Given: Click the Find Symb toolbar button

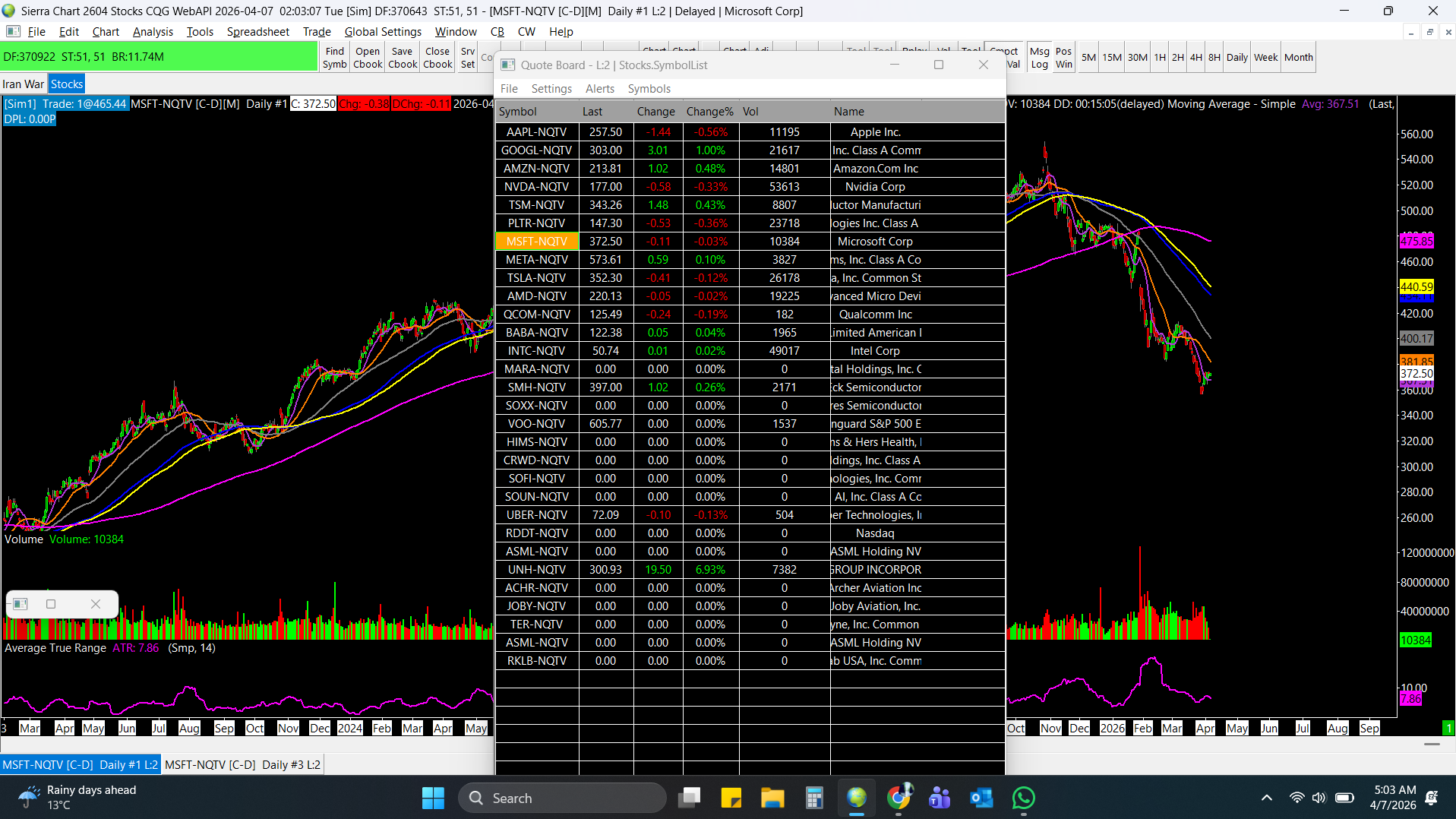Looking at the screenshot, I should point(335,58).
